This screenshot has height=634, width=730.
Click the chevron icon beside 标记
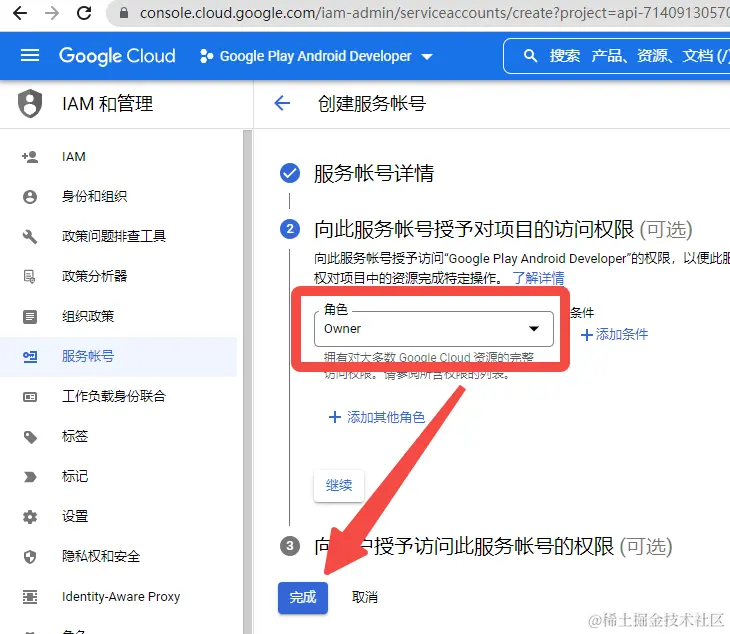30,477
